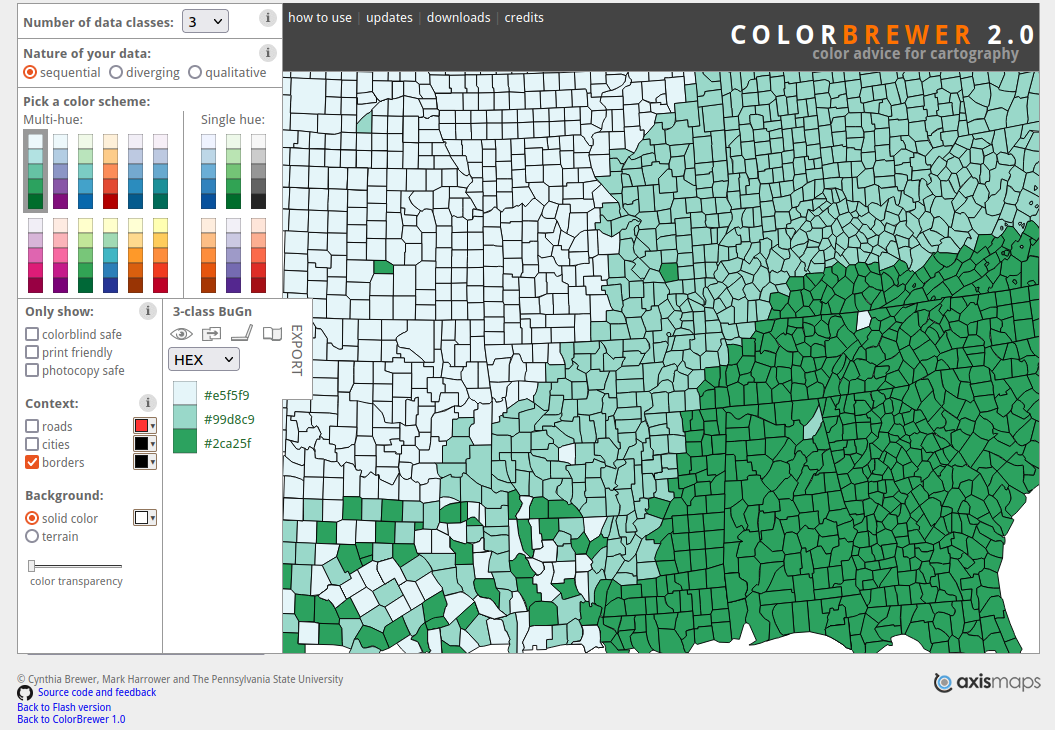Uncheck the borders context option

point(30,461)
